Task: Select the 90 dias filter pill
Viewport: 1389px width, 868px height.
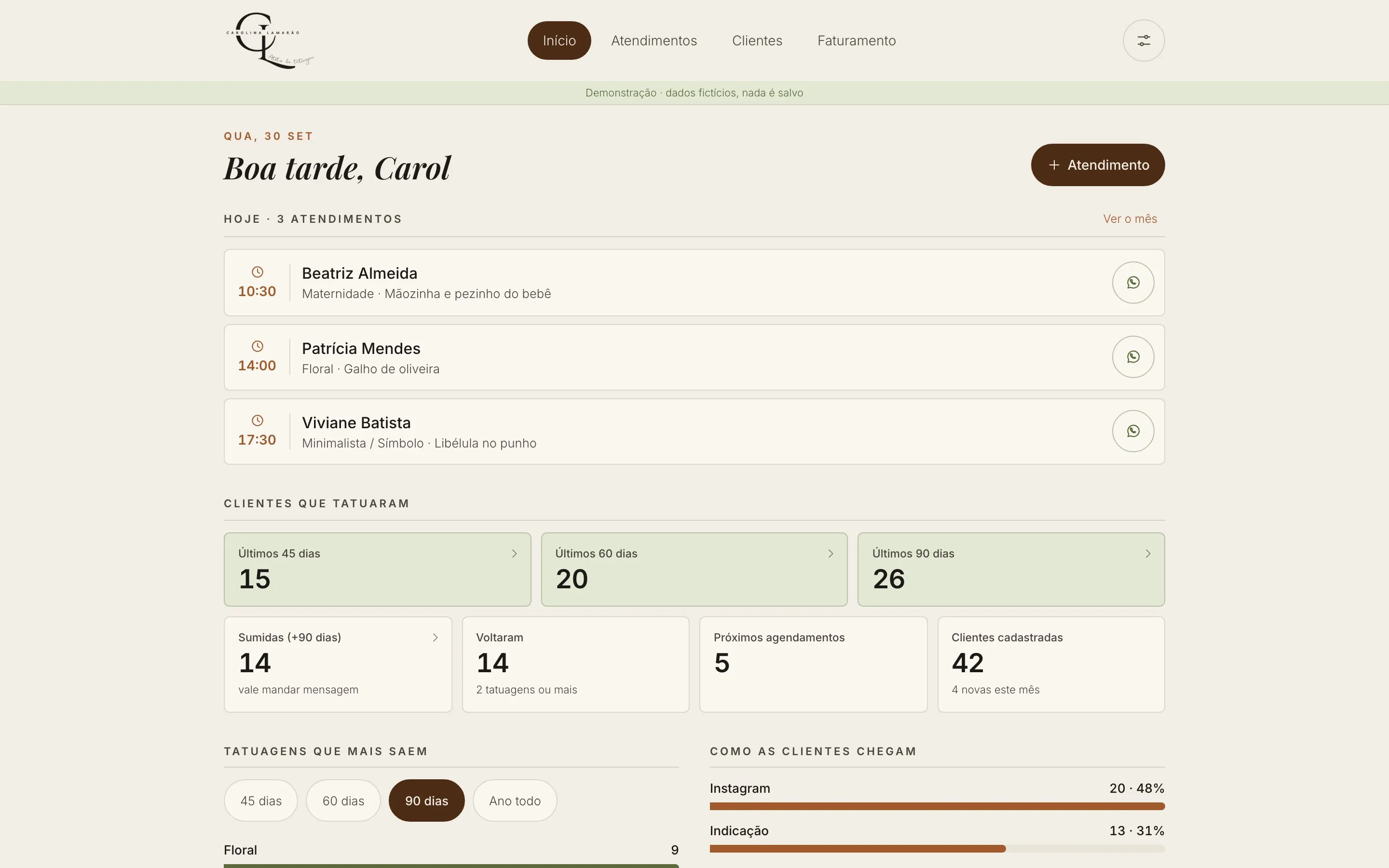Action: [x=426, y=801]
